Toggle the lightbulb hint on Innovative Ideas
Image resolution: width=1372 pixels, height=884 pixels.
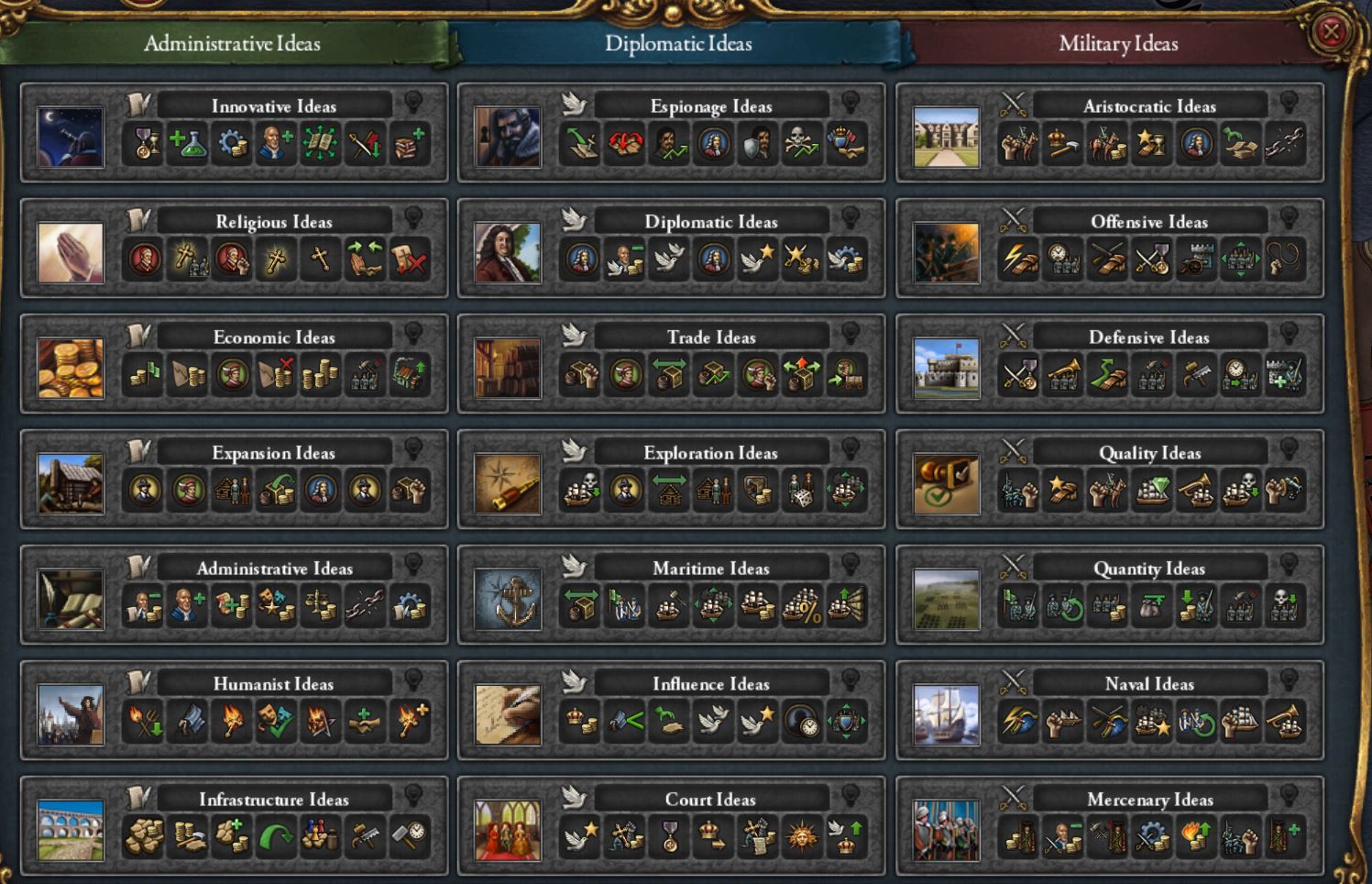(413, 102)
